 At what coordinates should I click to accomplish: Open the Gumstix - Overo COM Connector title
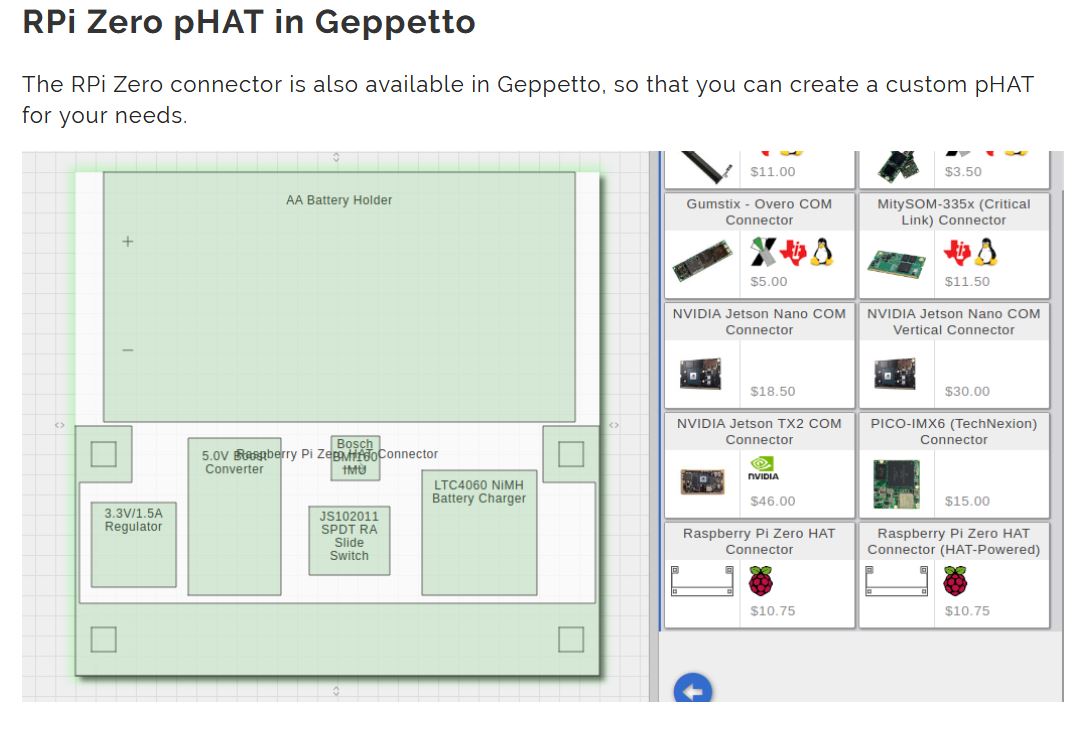pyautogui.click(x=759, y=212)
